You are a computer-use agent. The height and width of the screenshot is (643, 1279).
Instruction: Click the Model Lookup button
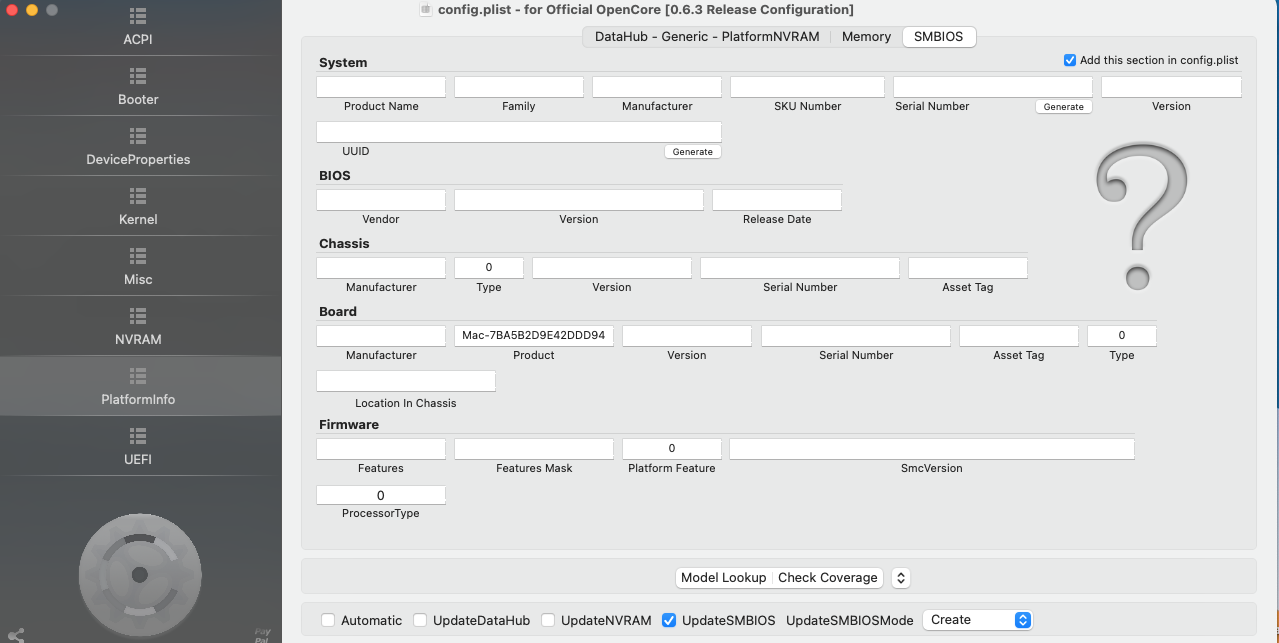point(724,578)
